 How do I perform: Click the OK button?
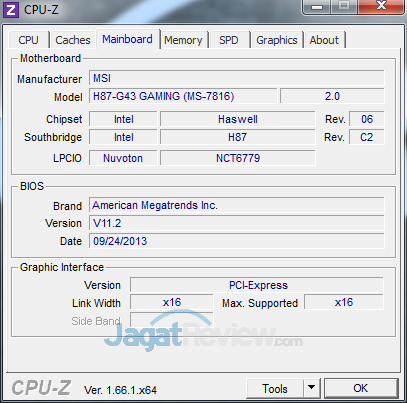click(x=361, y=388)
